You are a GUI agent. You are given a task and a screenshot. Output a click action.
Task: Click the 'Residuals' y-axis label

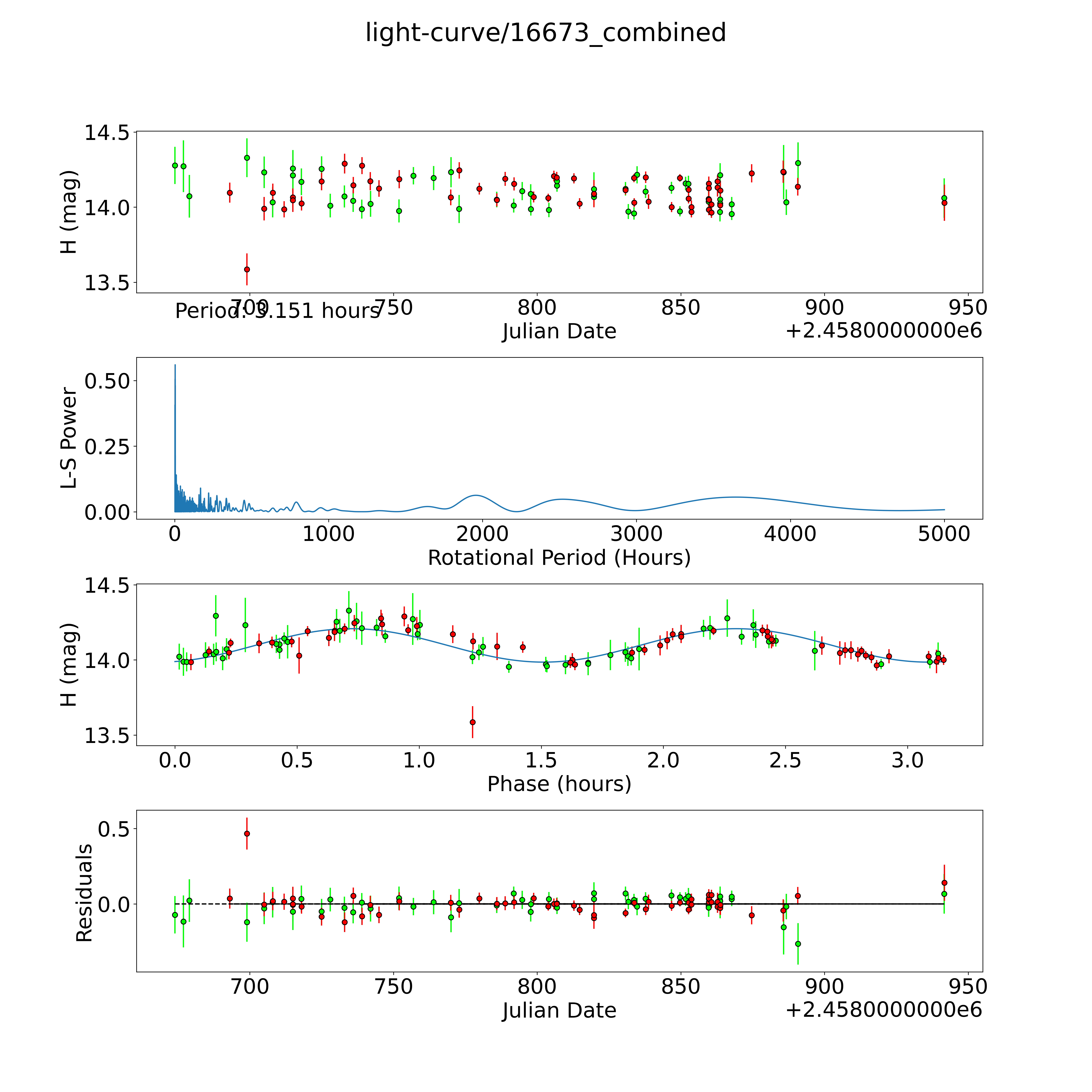click(x=84, y=893)
